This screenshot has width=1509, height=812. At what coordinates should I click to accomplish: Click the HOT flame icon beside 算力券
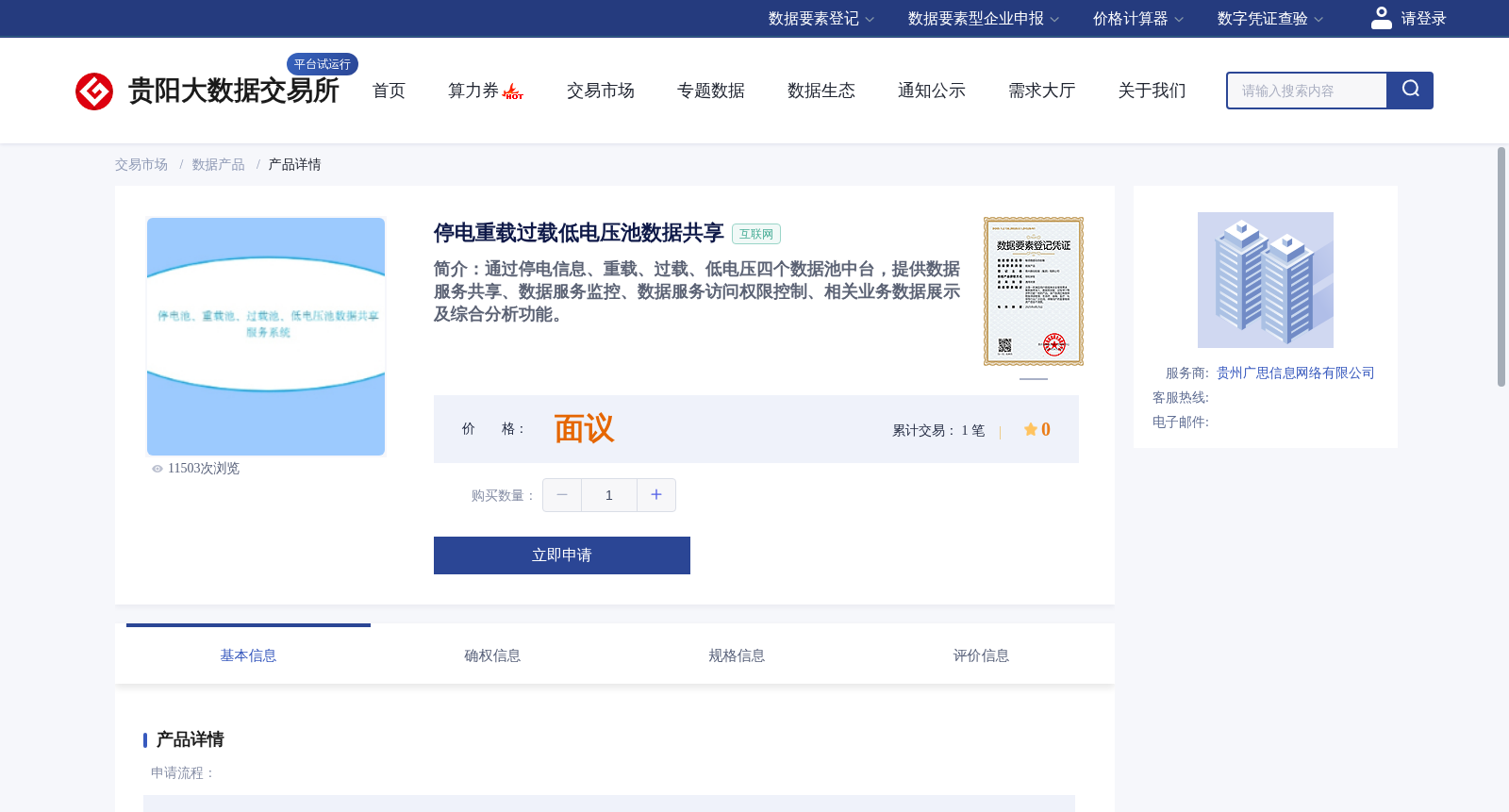(x=513, y=91)
